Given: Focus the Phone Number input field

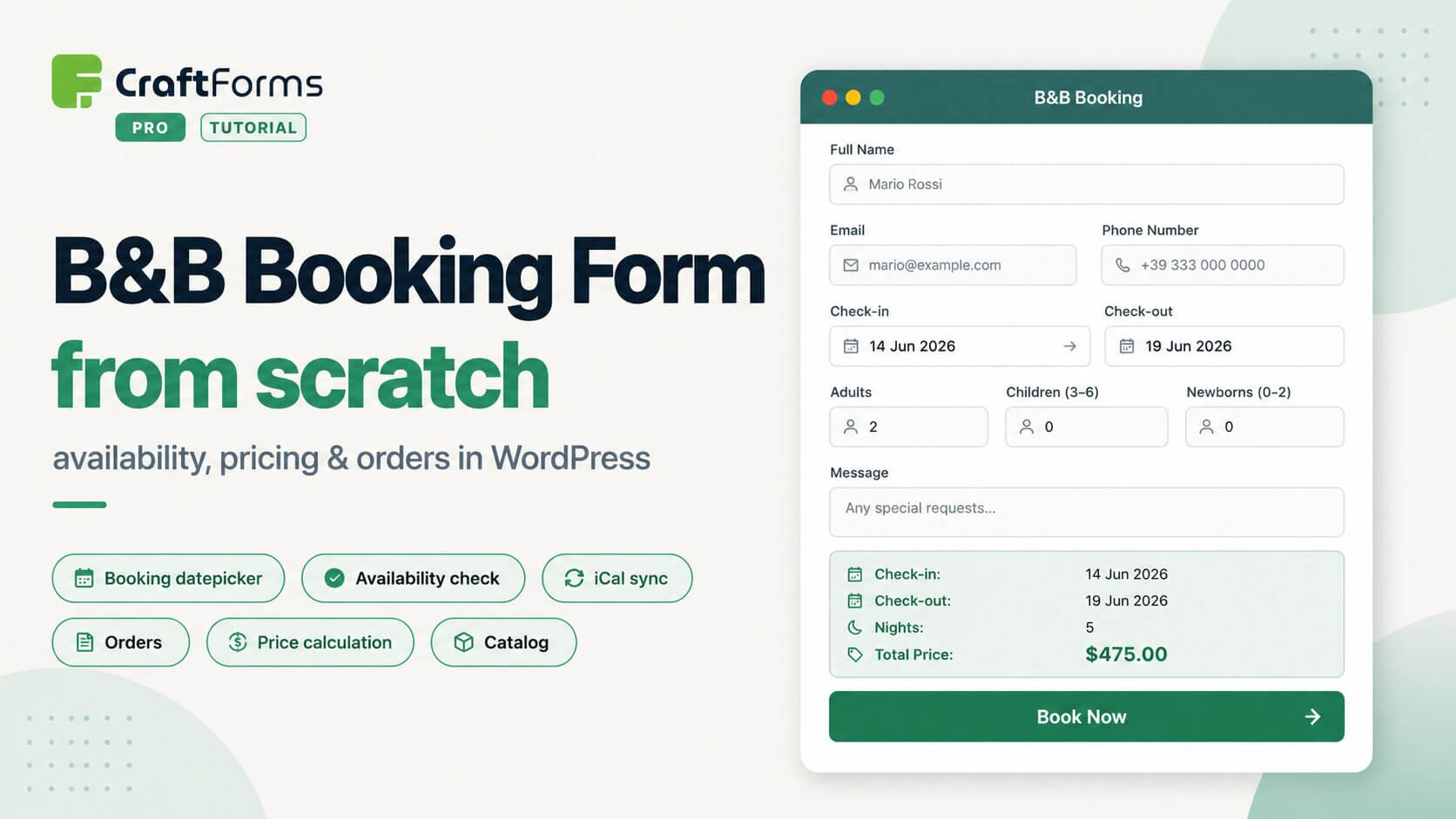Looking at the screenshot, I should tap(1223, 265).
